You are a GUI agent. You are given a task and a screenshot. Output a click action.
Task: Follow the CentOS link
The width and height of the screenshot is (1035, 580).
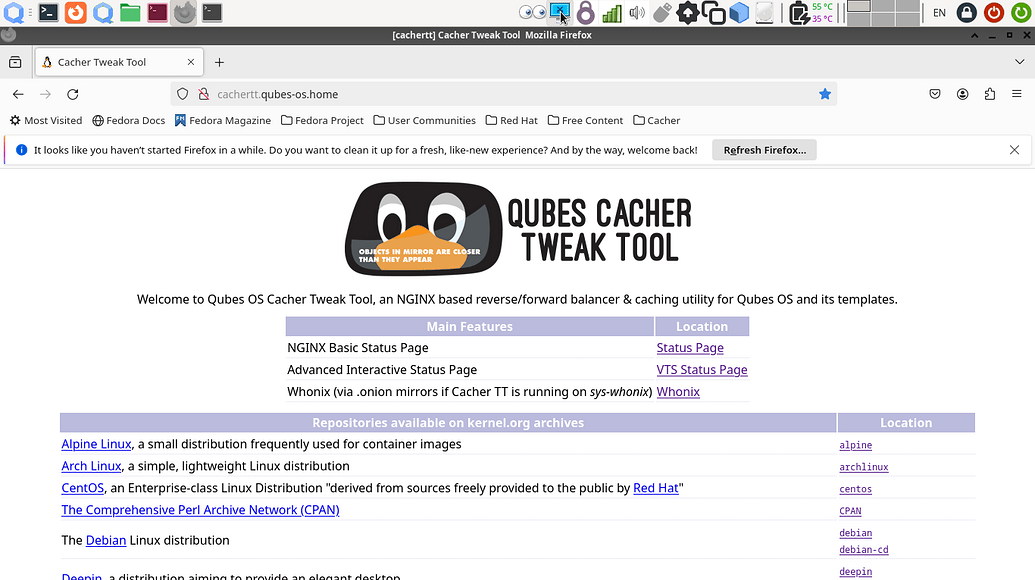pos(83,488)
